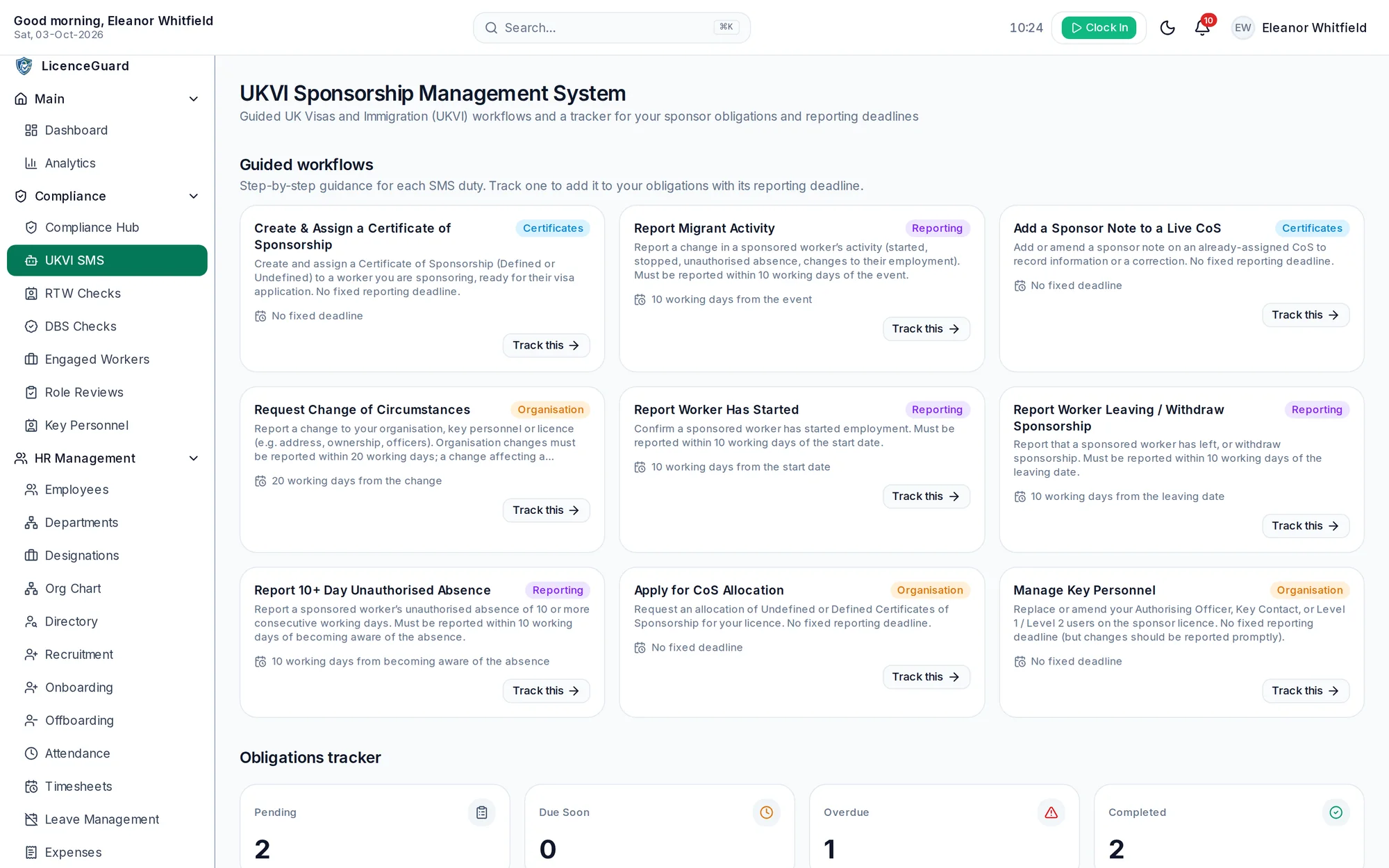
Task: Click Certificates tag on Create & Assign card
Action: coord(553,228)
